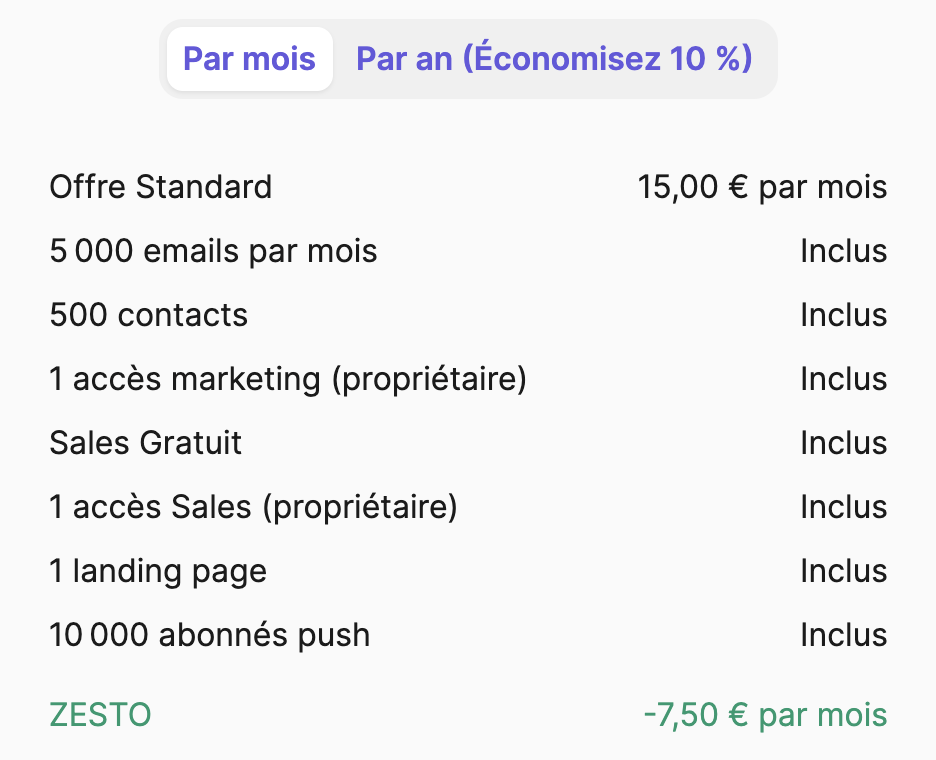This screenshot has width=936, height=760.
Task: Switch to "Par an (Économisez 10 %)" billing
Action: point(554,59)
